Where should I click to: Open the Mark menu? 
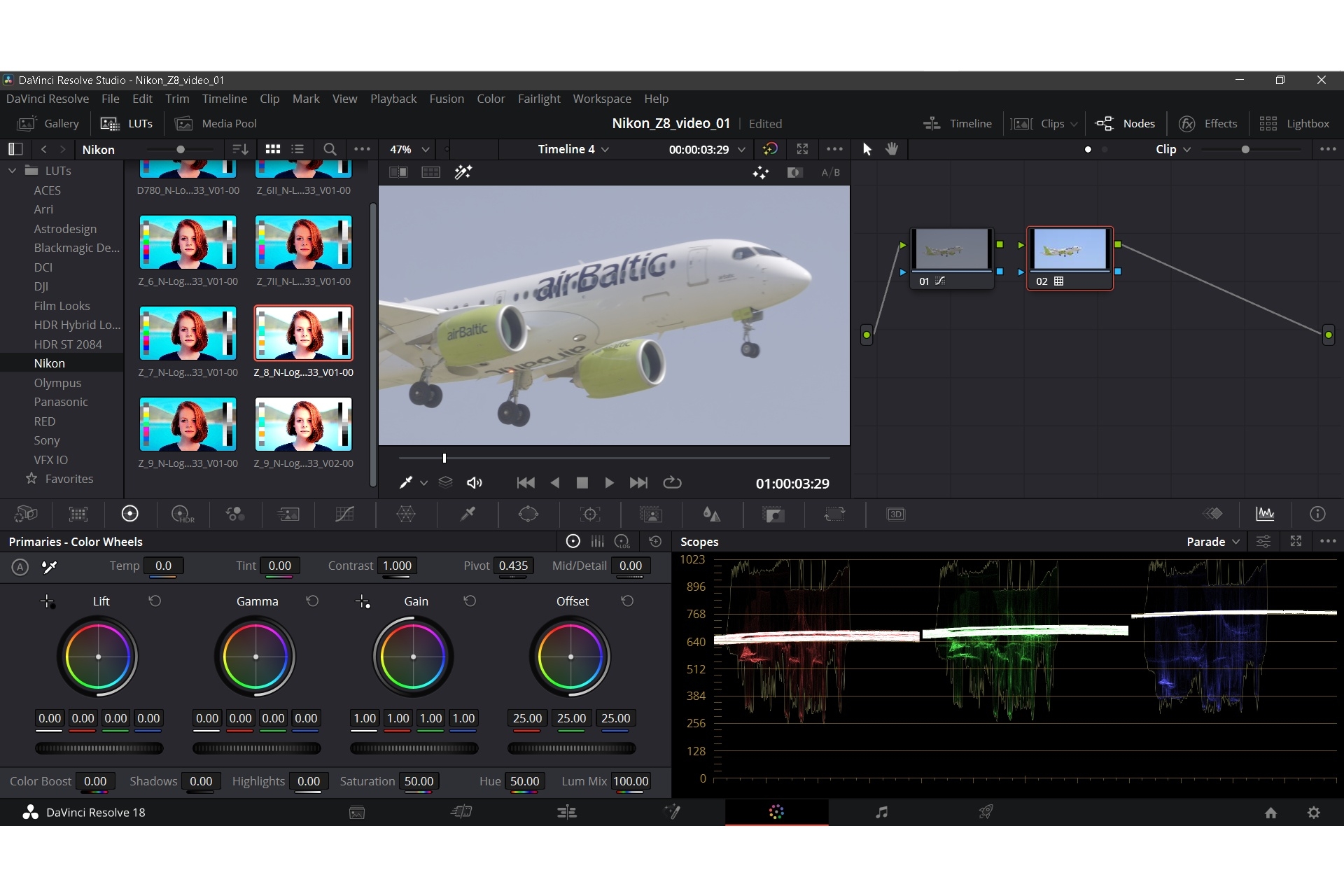[x=306, y=99]
